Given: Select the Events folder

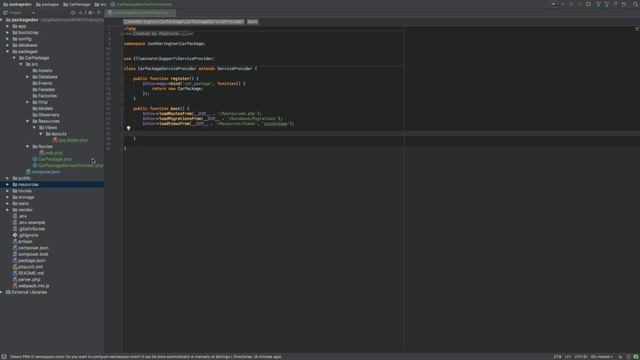Looking at the screenshot, I should coord(42,83).
